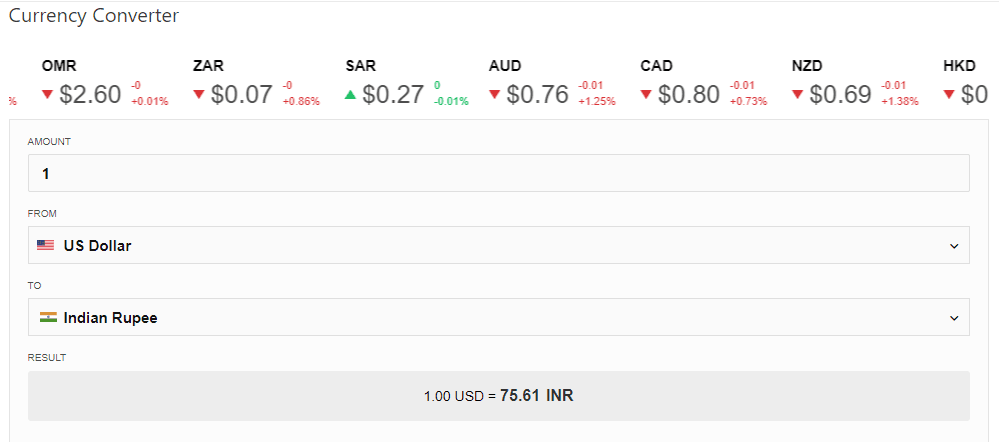This screenshot has height=442, width=999.
Task: Click the AUD ticker price $0.76
Action: (537, 95)
